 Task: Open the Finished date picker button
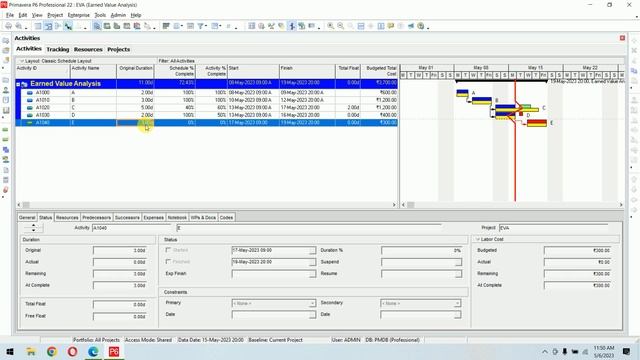coord(312,262)
